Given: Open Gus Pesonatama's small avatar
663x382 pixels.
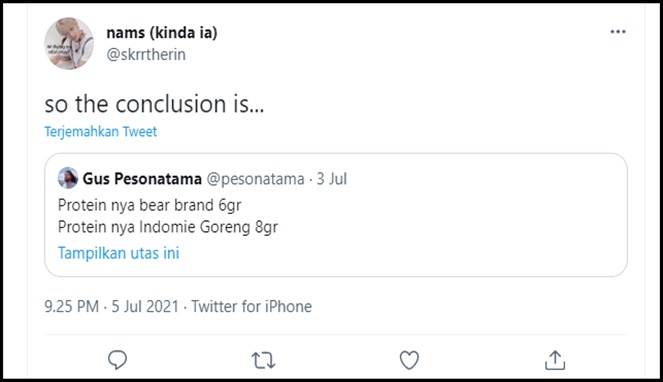Looking at the screenshot, I should (68, 178).
